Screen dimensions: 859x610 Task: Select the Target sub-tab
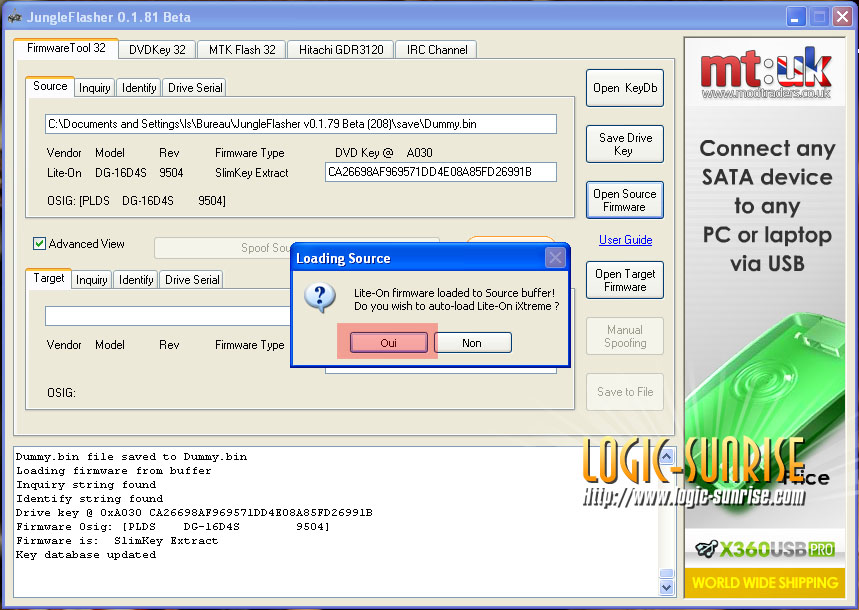tap(49, 278)
